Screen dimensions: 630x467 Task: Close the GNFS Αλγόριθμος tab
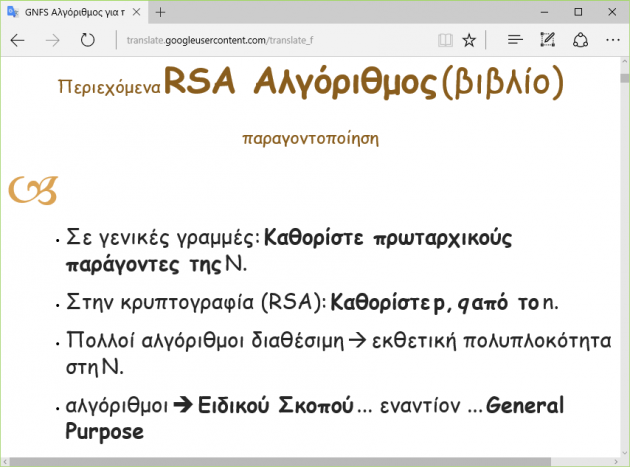tap(137, 12)
